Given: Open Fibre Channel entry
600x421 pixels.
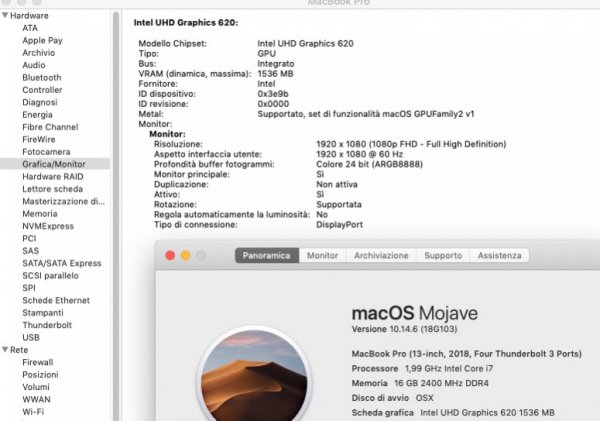Looking at the screenshot, I should click(50, 127).
